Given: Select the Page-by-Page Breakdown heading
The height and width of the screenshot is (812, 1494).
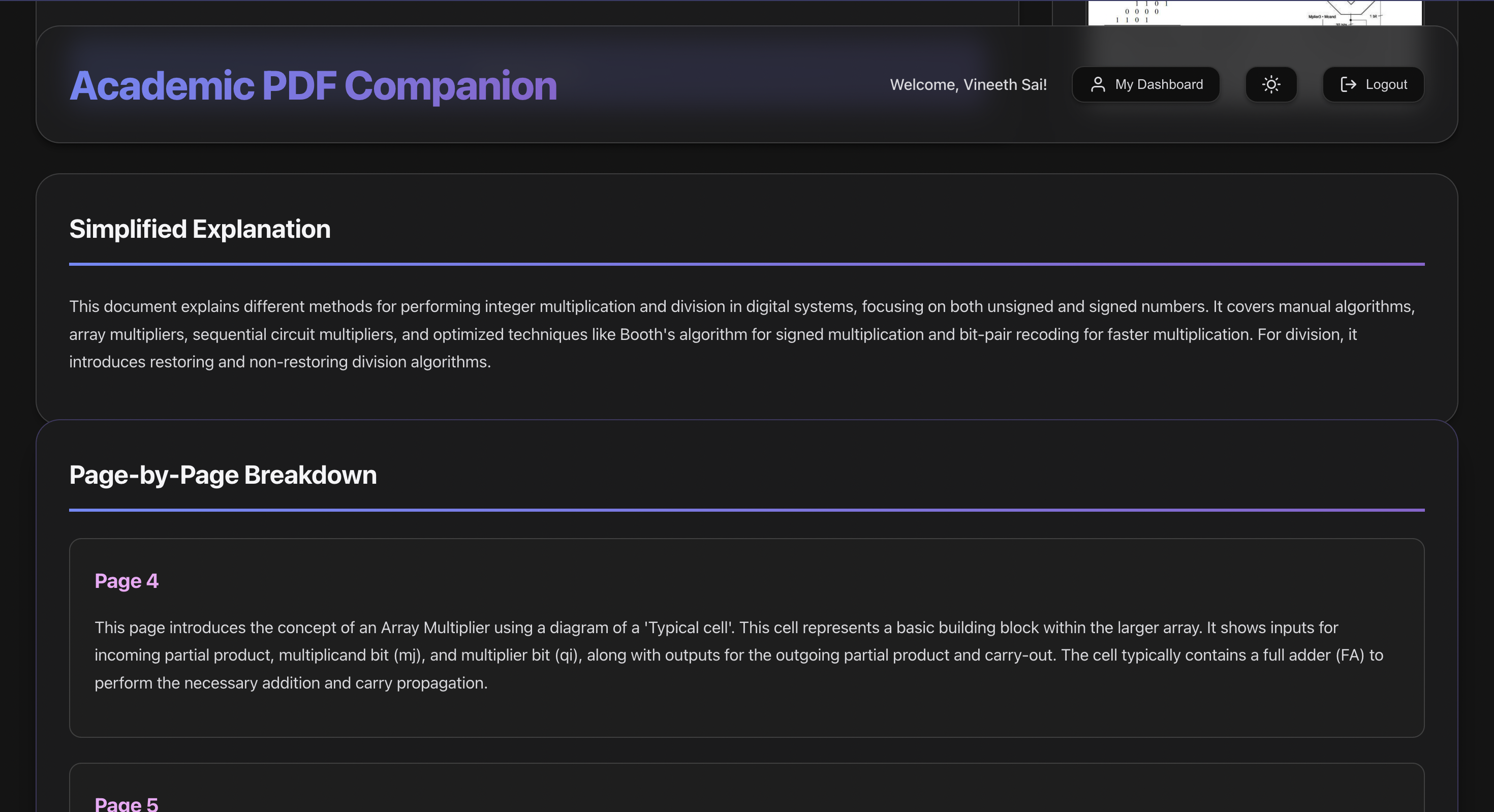Looking at the screenshot, I should 223,475.
